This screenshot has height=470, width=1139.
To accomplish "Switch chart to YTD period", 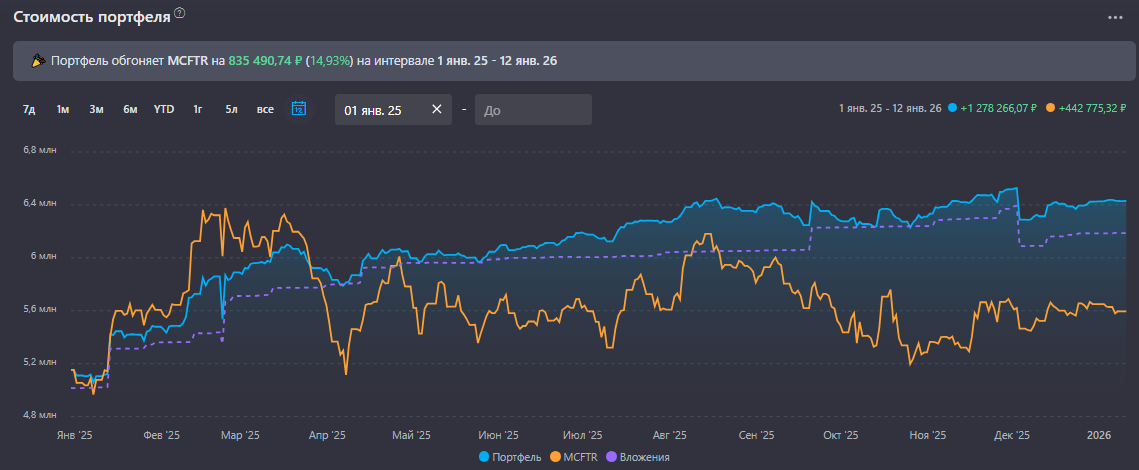I will click(x=164, y=110).
